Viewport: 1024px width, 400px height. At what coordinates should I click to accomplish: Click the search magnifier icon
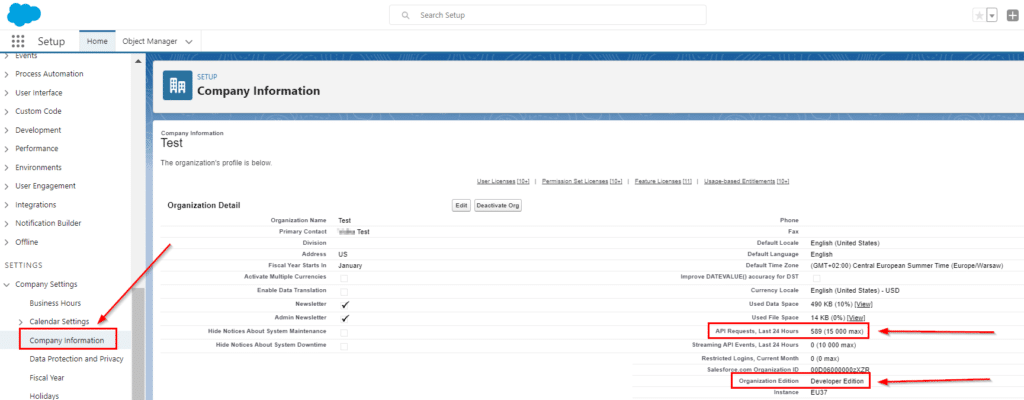(404, 16)
